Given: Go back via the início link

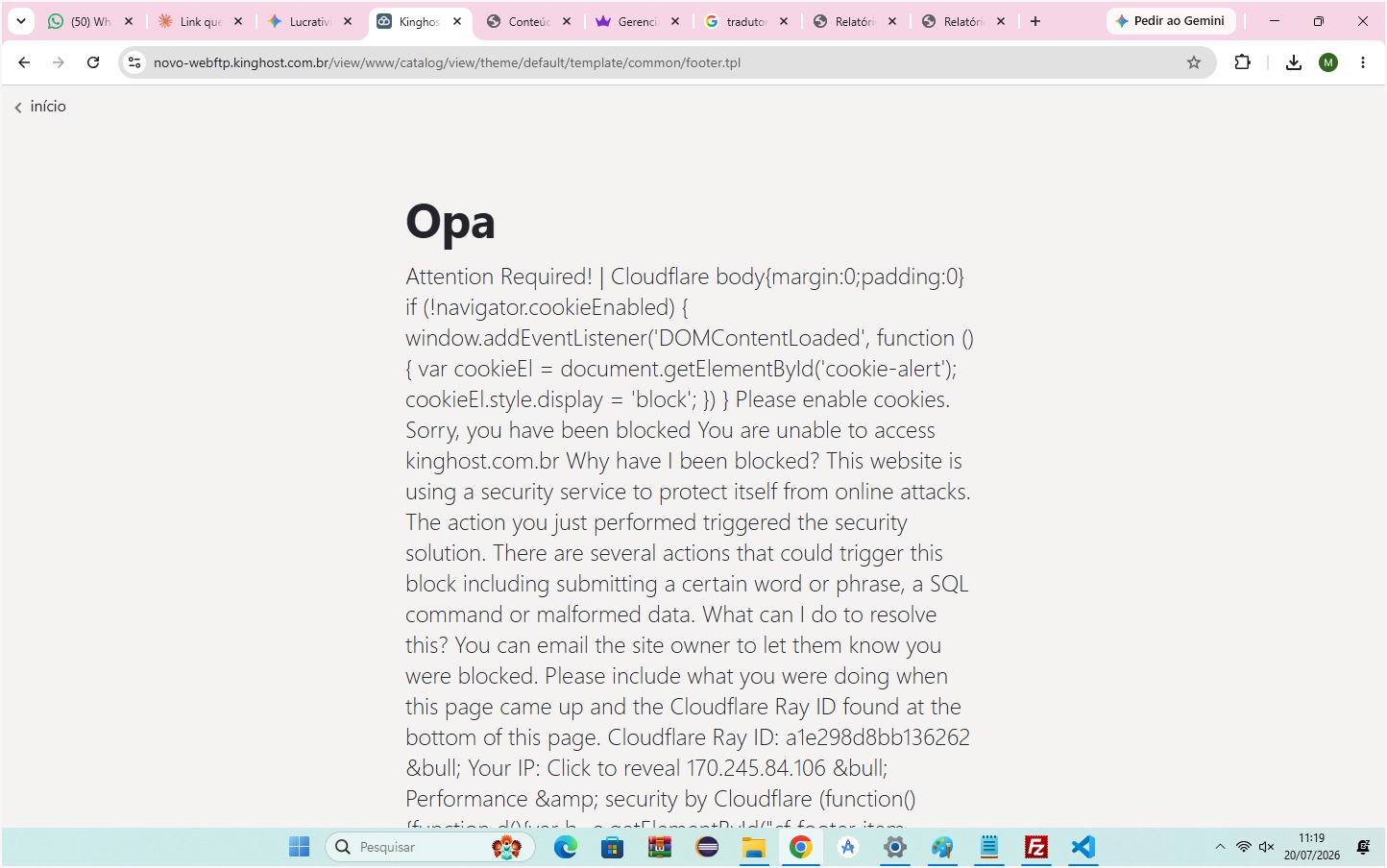Looking at the screenshot, I should (40, 107).
